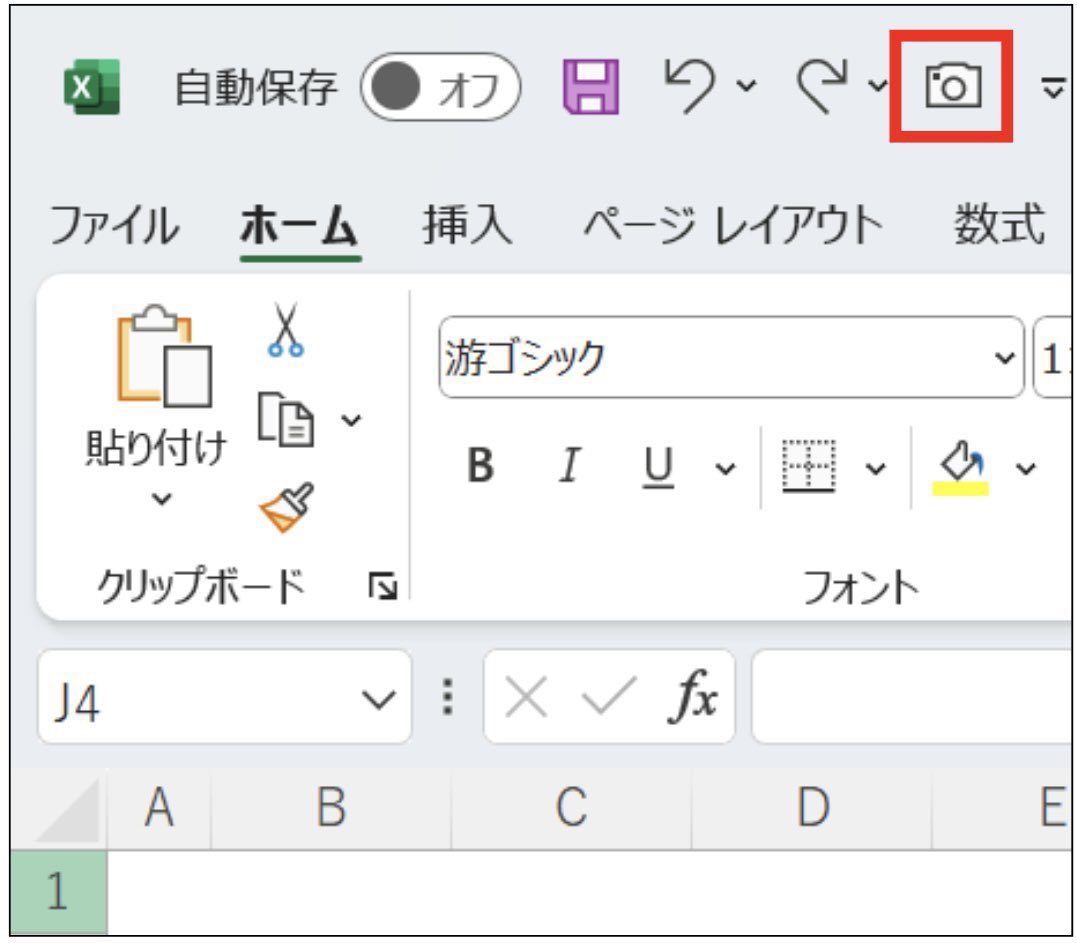Click inside the formula bar input
The image size is (1077, 943).
912,698
